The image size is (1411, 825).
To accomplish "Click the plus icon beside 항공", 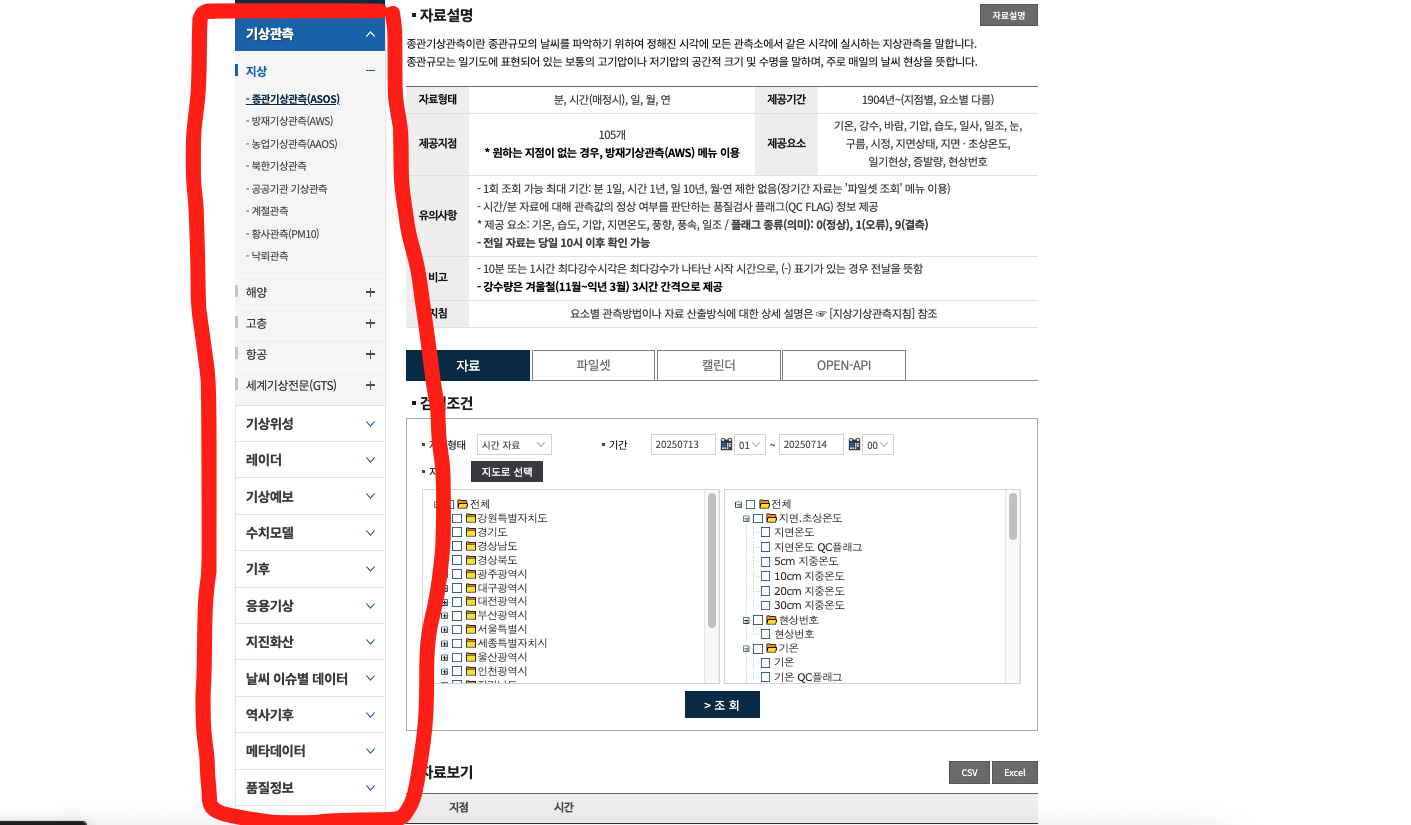I will tap(370, 354).
